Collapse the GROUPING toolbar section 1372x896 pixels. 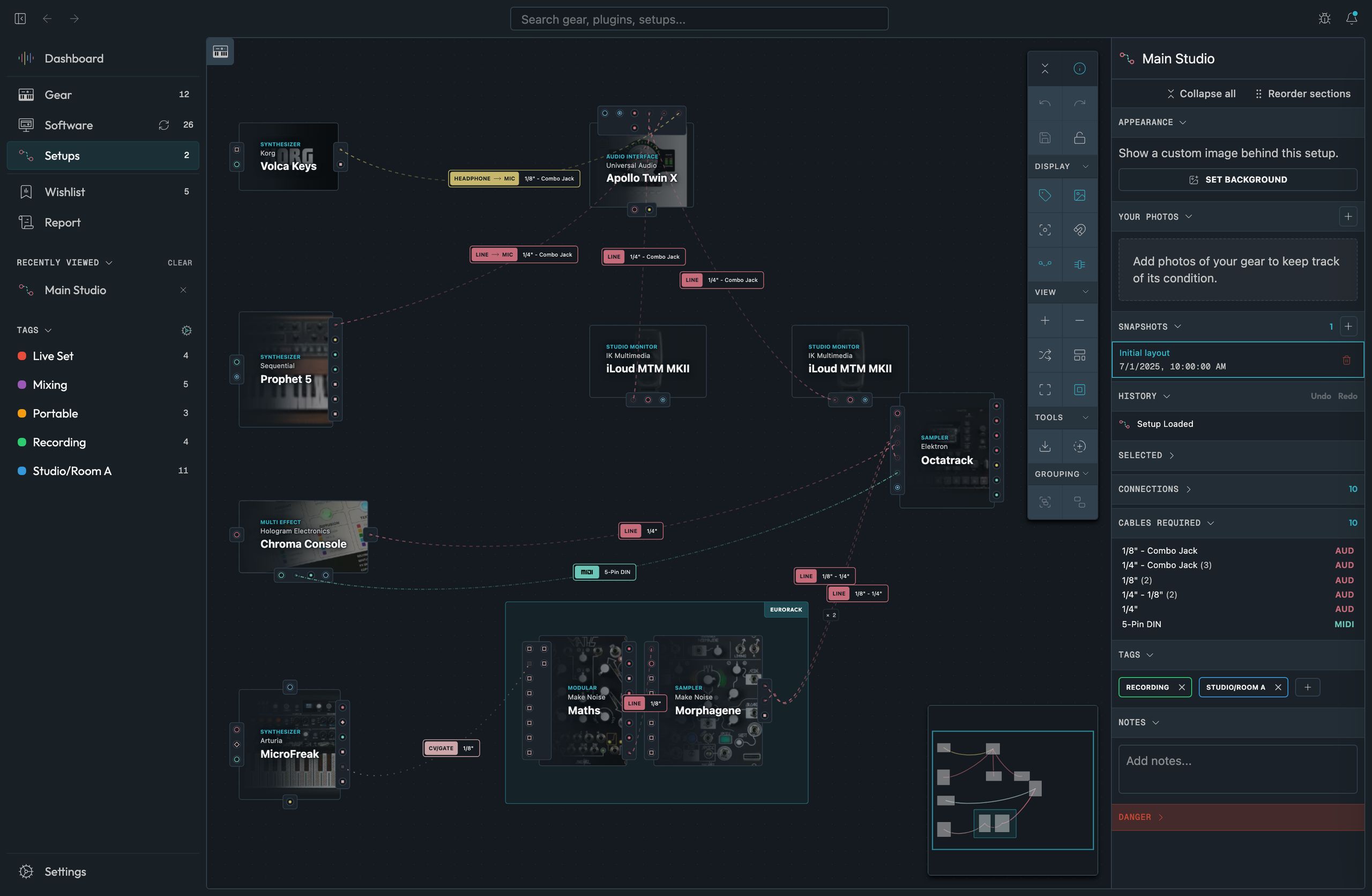point(1062,474)
